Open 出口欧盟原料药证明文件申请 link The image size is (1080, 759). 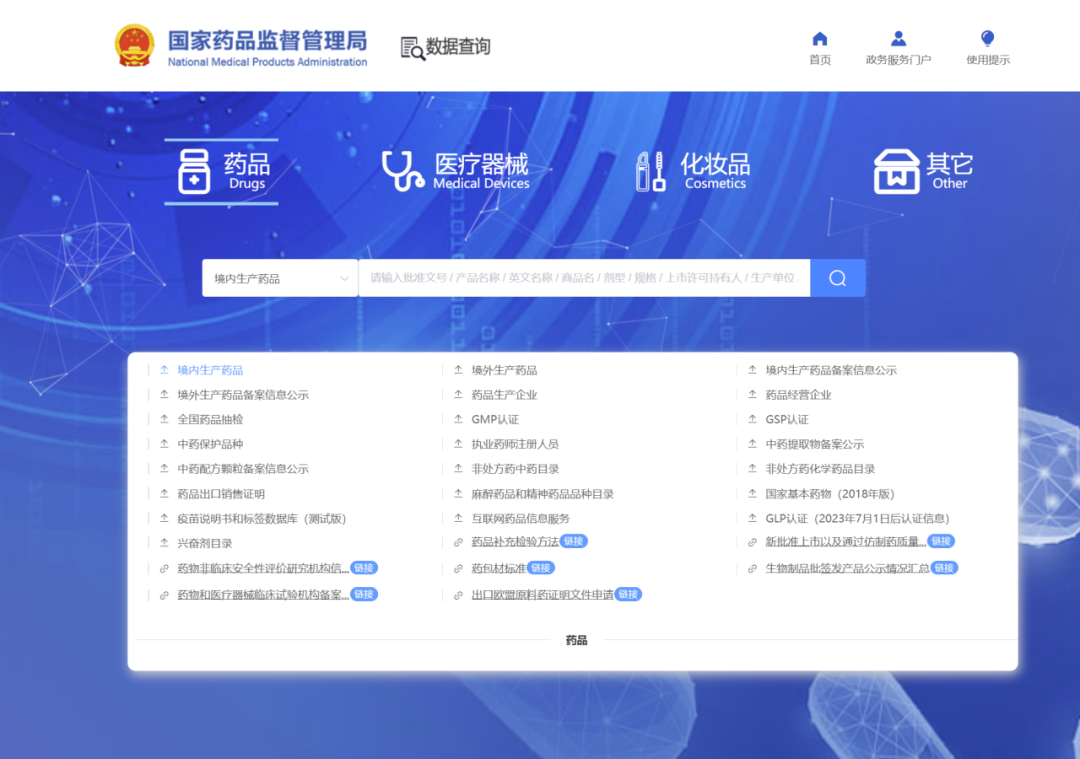click(543, 594)
